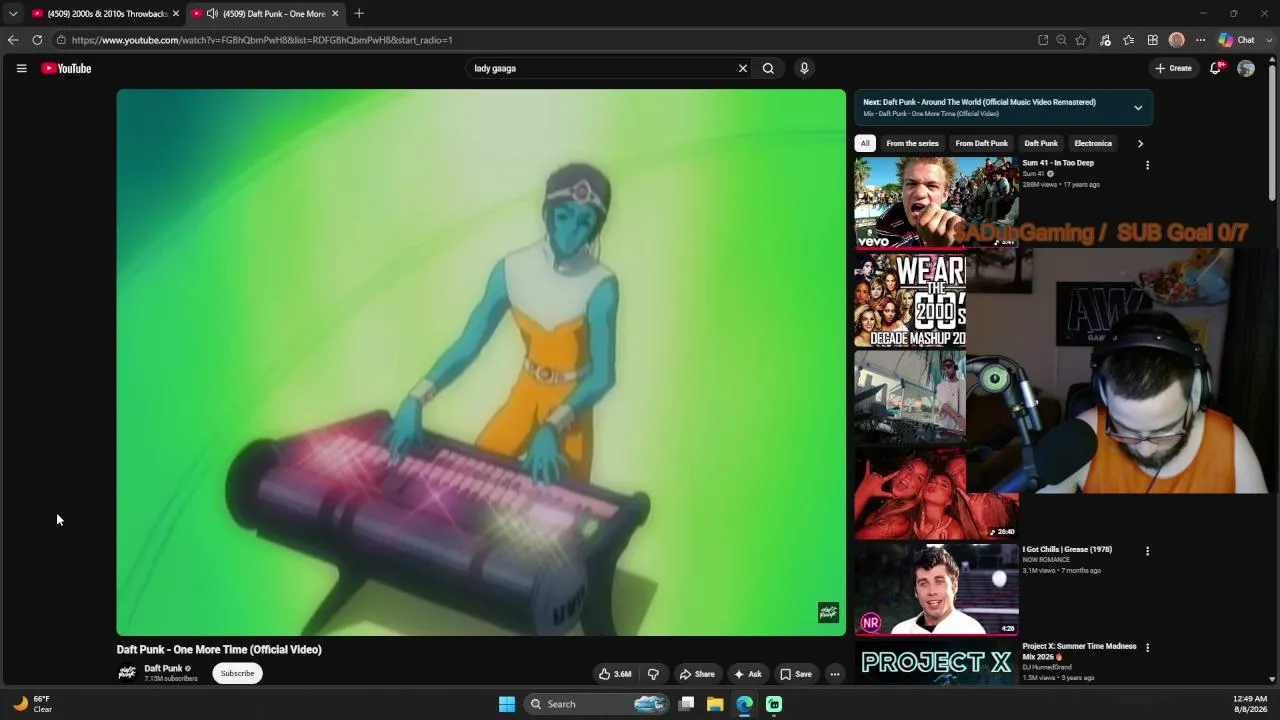Open the browser Collections icon
Viewport: 1280px width, 720px height.
[1153, 40]
